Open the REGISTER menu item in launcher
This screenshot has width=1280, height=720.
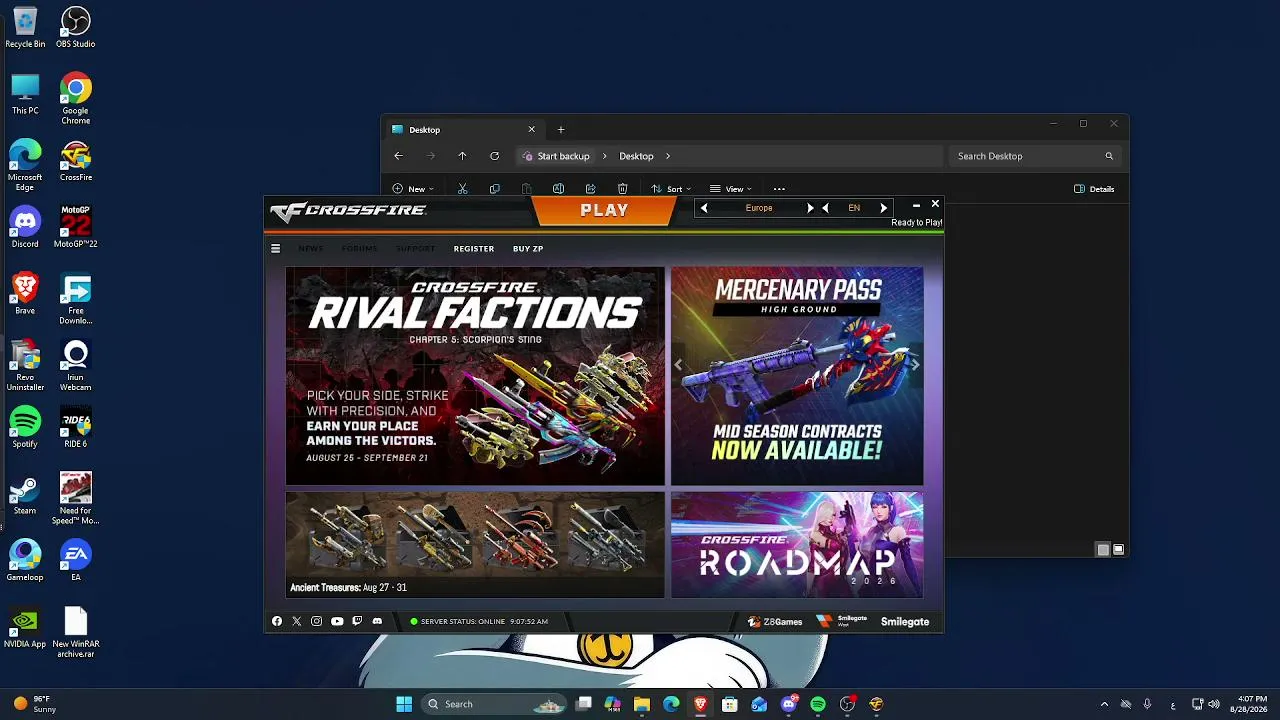[x=474, y=248]
